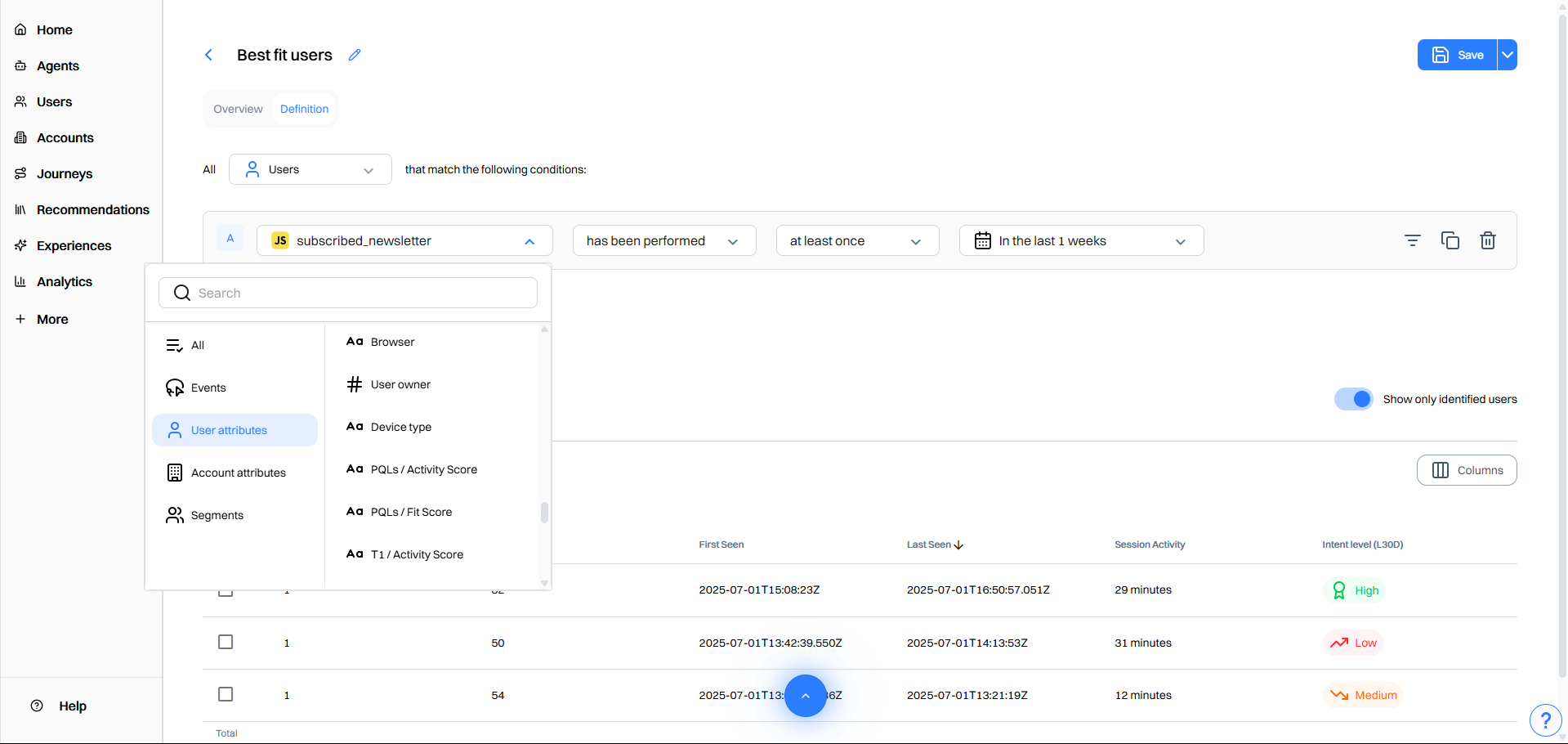Open the filter options icon for condition A
The height and width of the screenshot is (744, 1568).
(x=1413, y=240)
